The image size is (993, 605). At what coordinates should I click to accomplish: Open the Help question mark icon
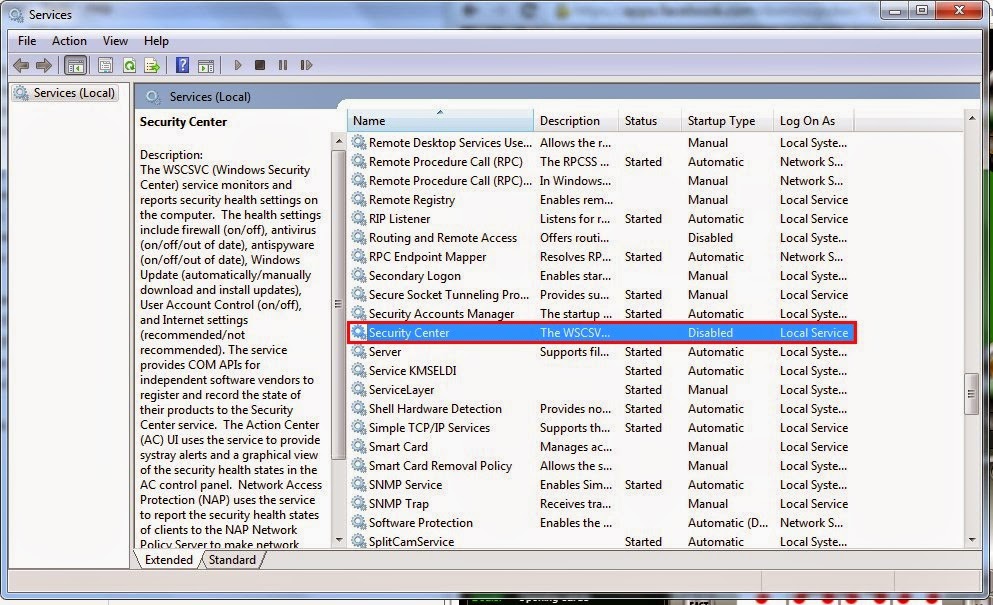(x=182, y=65)
